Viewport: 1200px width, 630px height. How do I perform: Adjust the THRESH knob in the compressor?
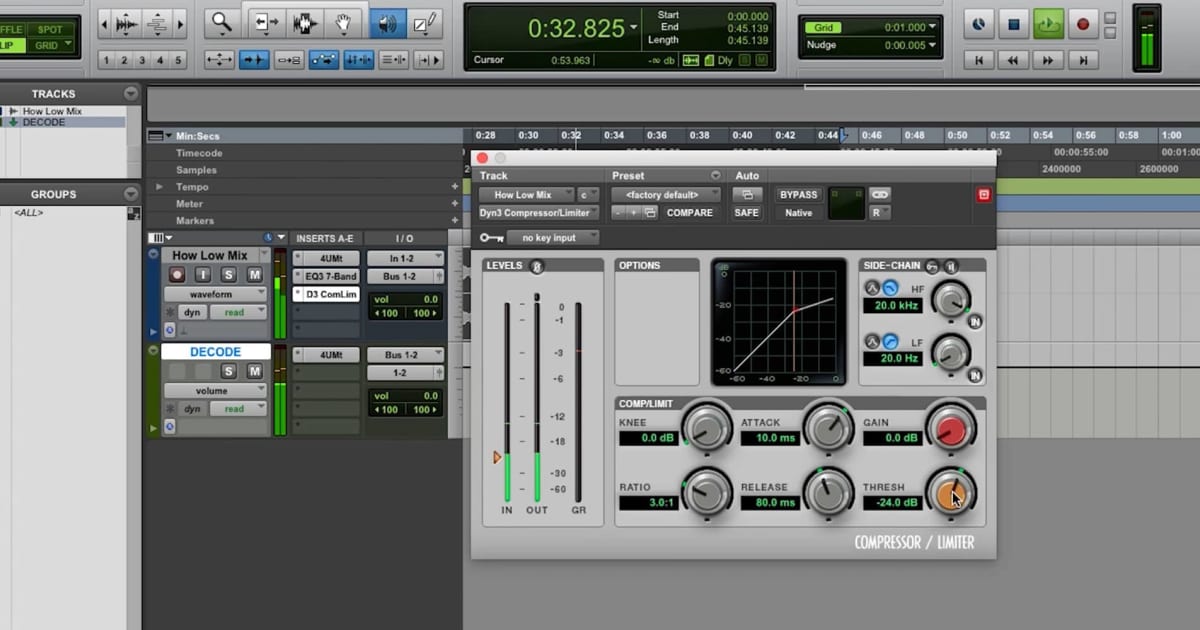coord(950,493)
